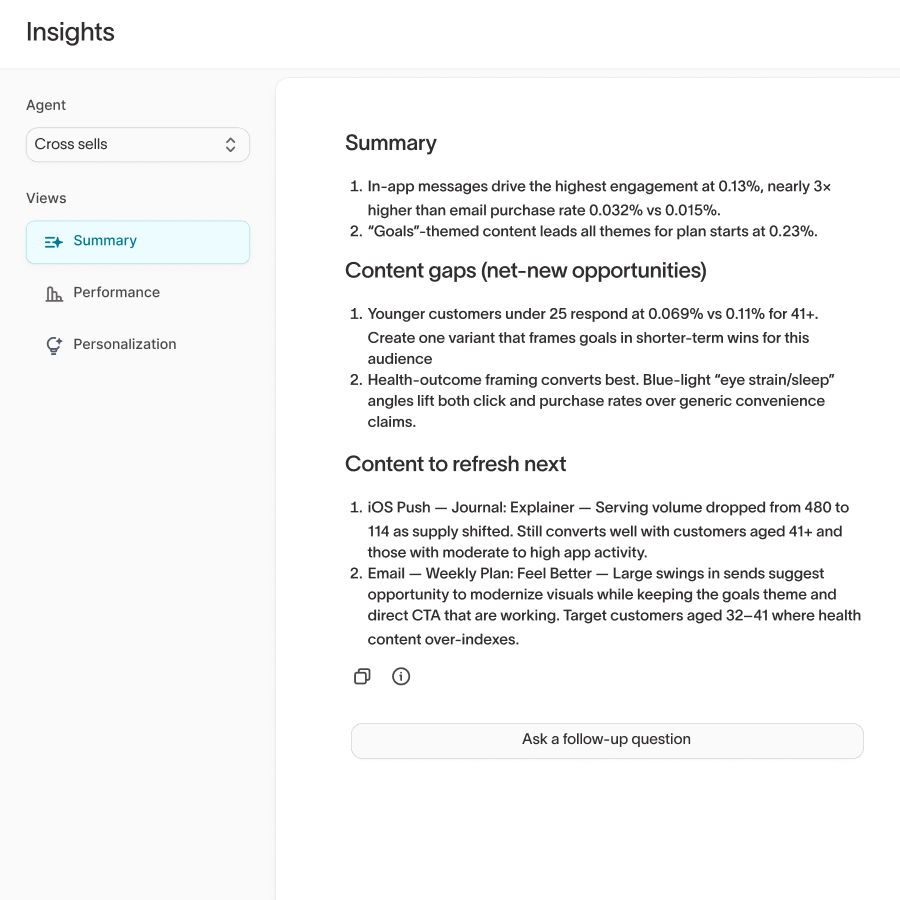
Task: Switch to the Personalization view
Action: pos(124,344)
